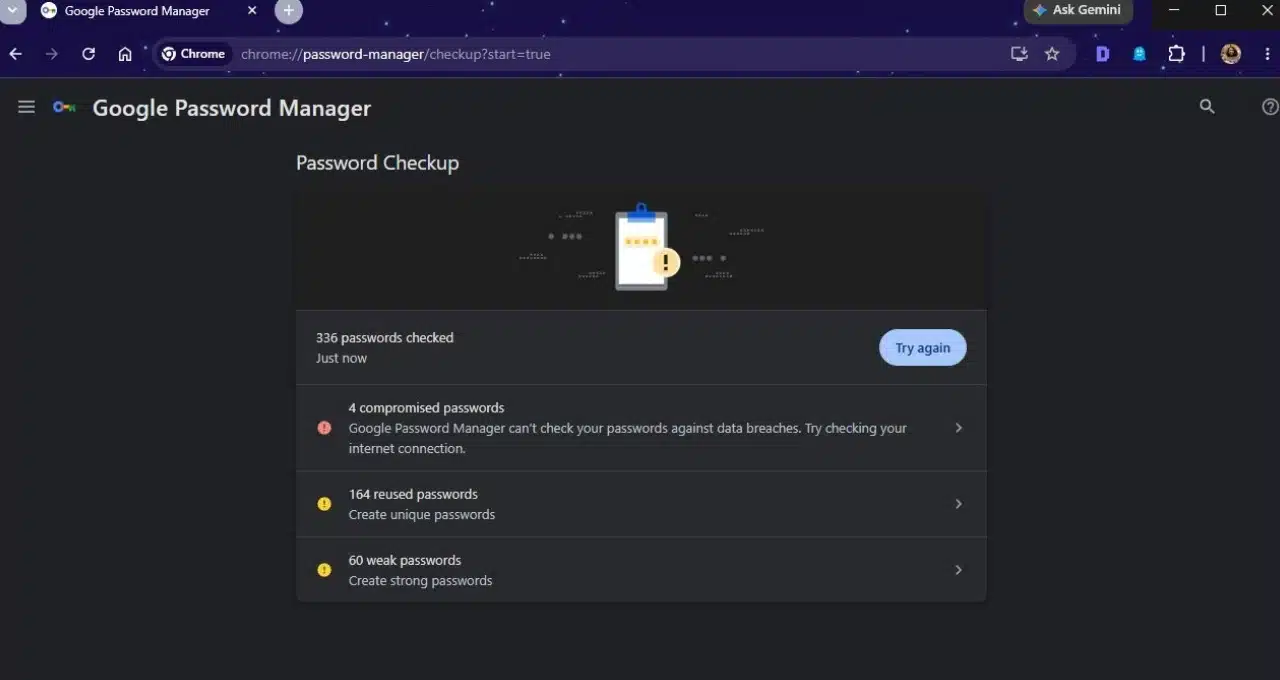This screenshot has width=1280, height=680.
Task: Open a new tab with the plus button
Action: (288, 11)
